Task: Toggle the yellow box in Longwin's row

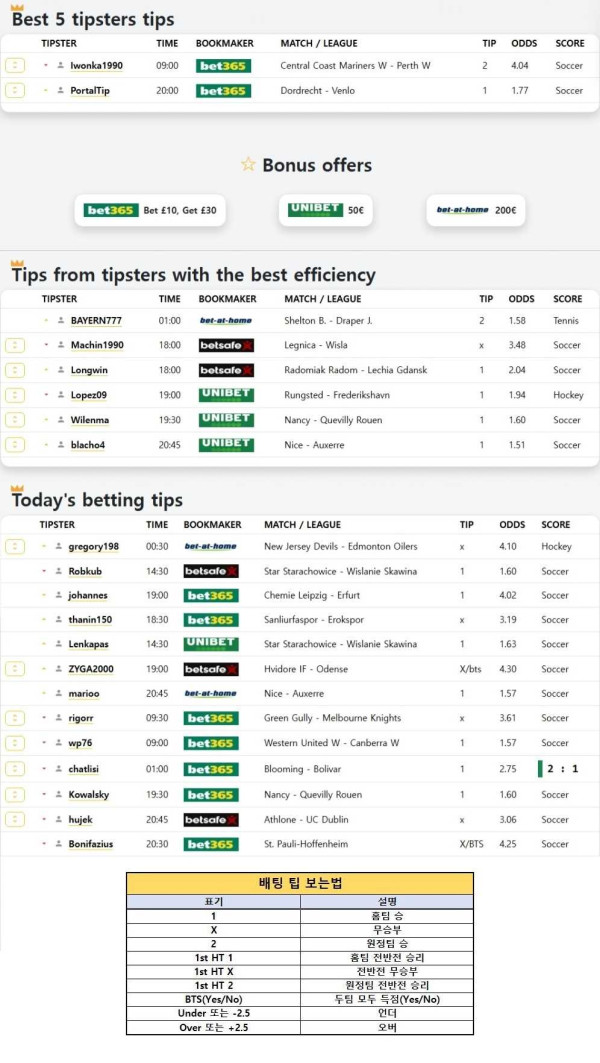Action: tap(15, 370)
